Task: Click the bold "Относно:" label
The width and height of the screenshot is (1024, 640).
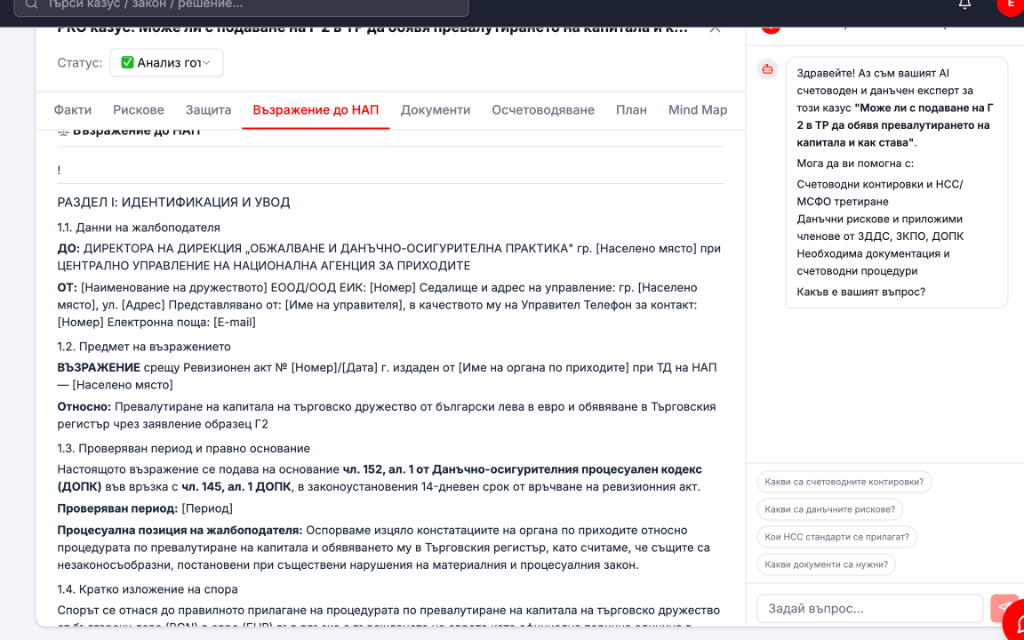Action: (84, 407)
